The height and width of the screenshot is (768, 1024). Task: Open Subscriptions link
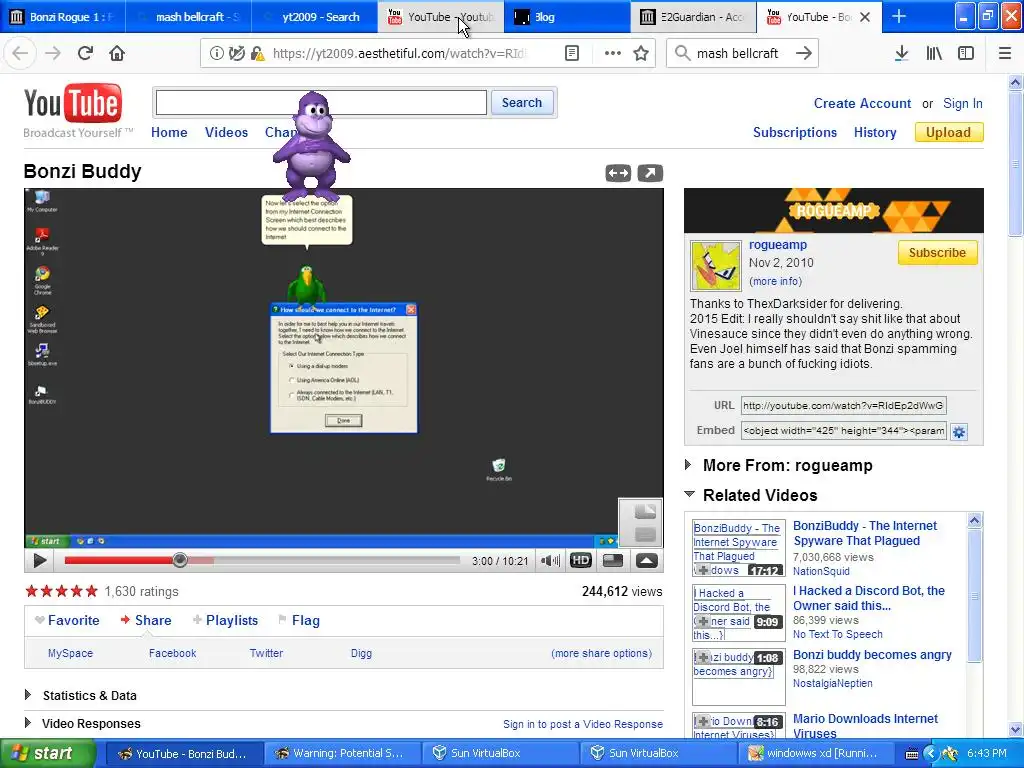click(795, 132)
